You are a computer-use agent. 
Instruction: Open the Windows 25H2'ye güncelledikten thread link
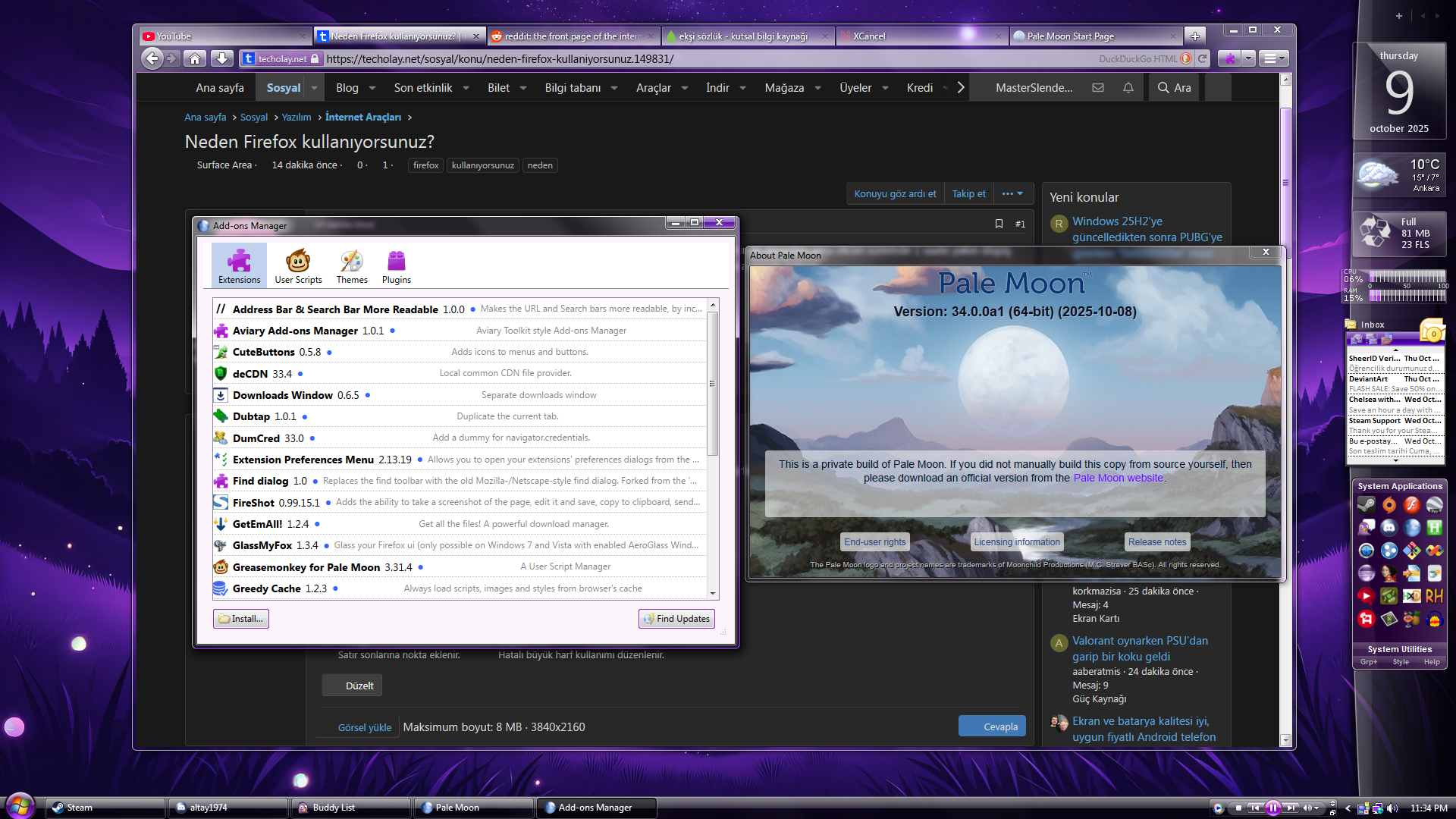click(x=1147, y=229)
